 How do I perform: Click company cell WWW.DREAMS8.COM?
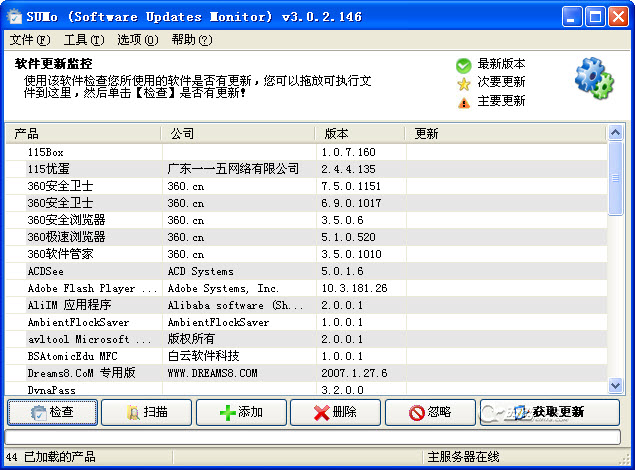tap(213, 373)
